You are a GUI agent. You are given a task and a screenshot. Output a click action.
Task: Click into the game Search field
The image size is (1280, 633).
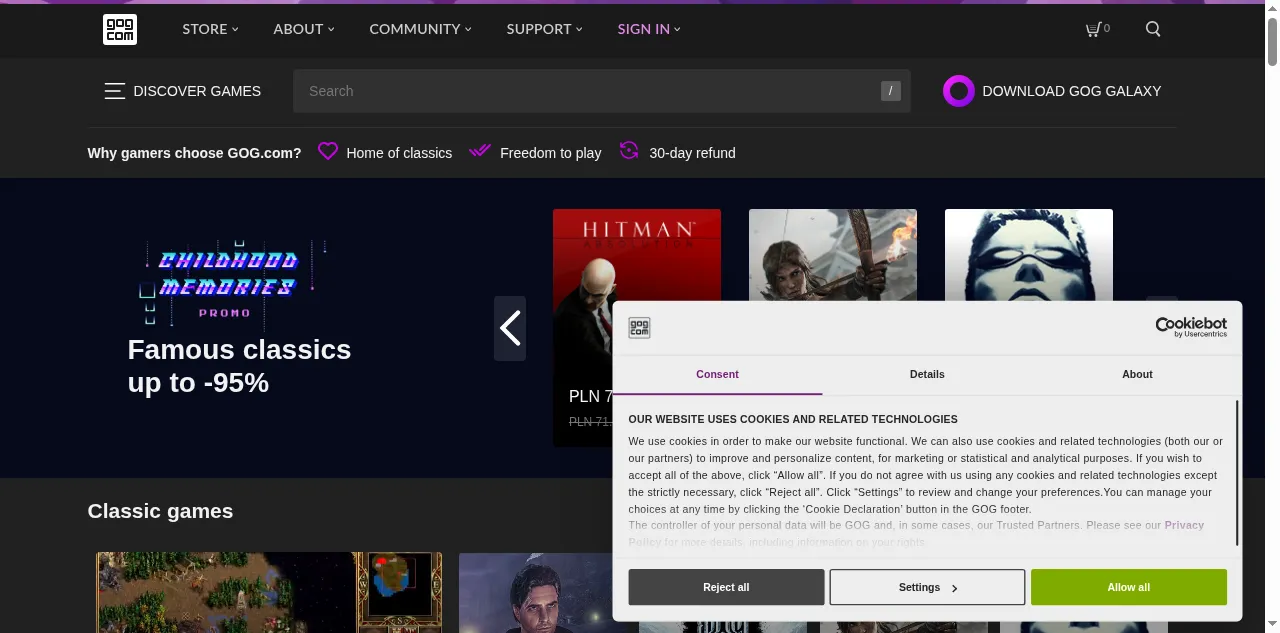(590, 91)
